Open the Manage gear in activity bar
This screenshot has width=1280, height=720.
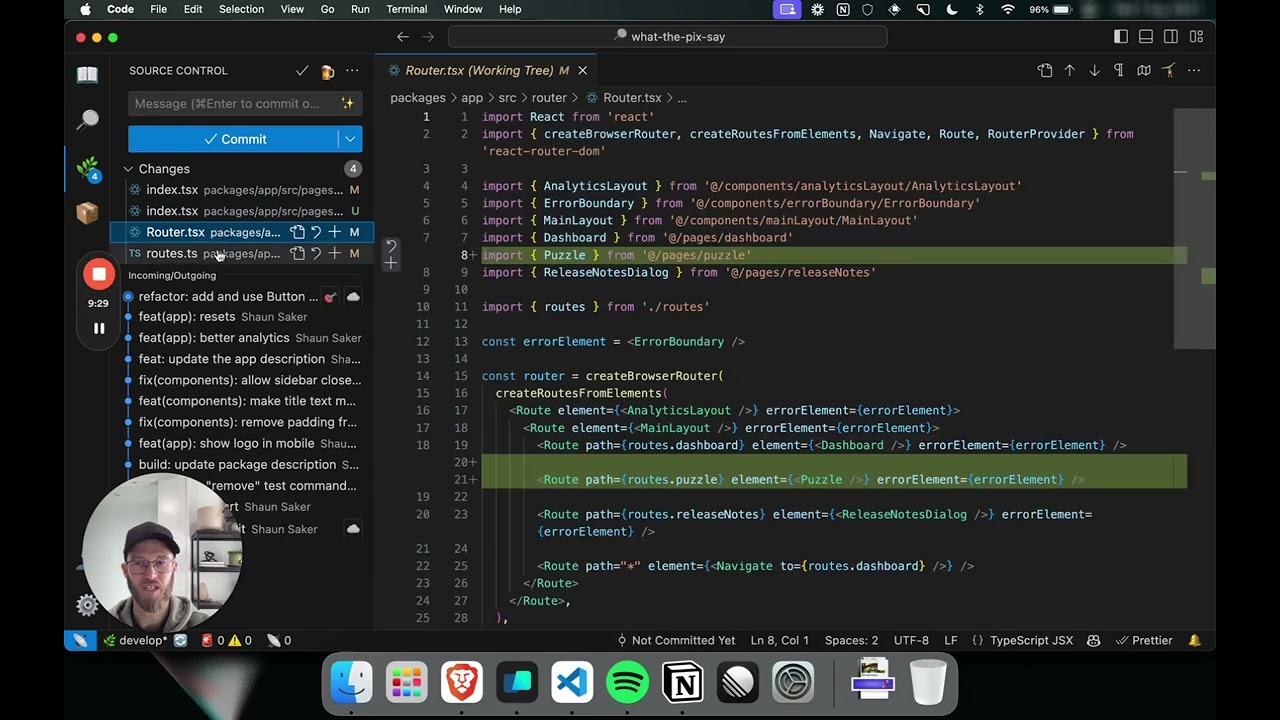pyautogui.click(x=88, y=605)
